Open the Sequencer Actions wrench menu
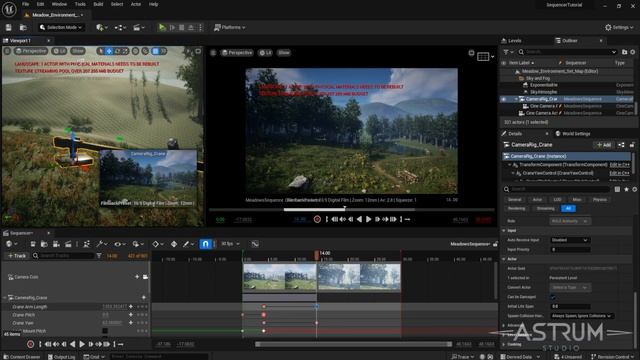Viewport: 640px width, 360px height. (x=101, y=244)
